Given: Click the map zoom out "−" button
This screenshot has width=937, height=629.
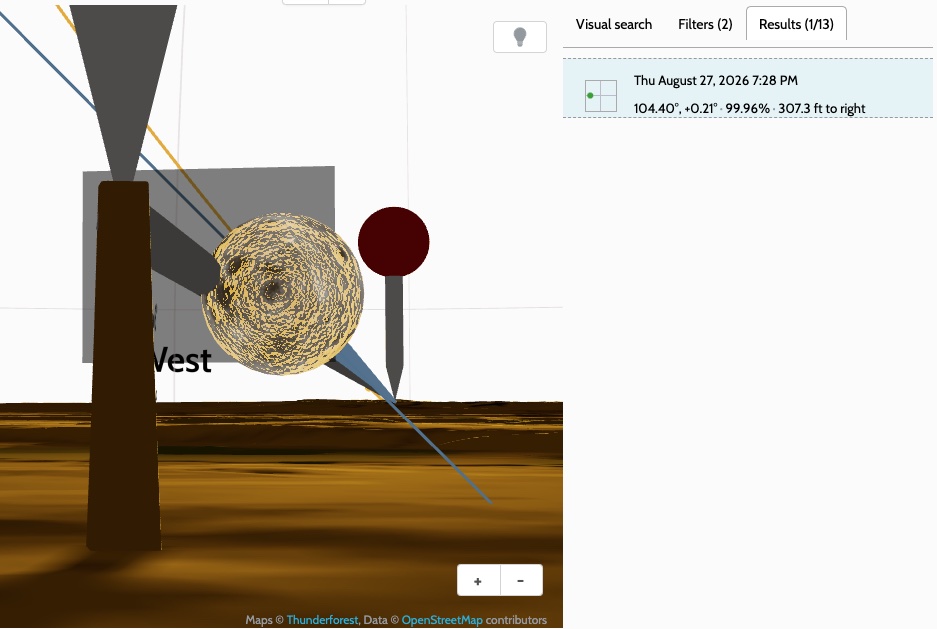Looking at the screenshot, I should (521, 580).
